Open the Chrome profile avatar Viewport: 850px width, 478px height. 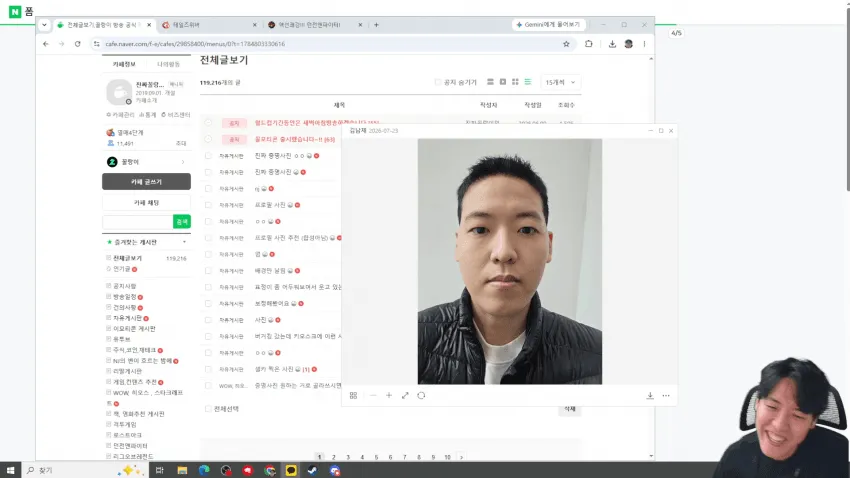tap(628, 44)
